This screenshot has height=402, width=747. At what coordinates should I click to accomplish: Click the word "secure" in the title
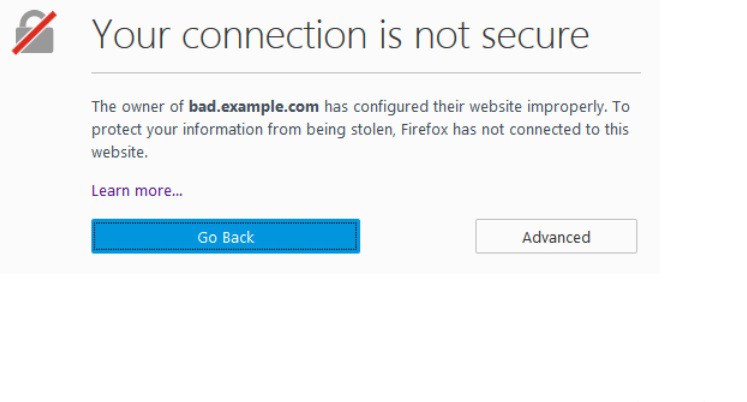[532, 36]
